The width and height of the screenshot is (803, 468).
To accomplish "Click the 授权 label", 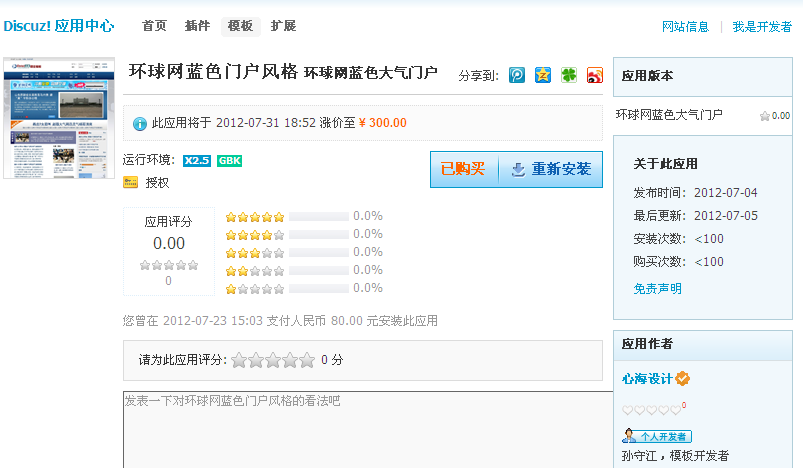I will (157, 183).
